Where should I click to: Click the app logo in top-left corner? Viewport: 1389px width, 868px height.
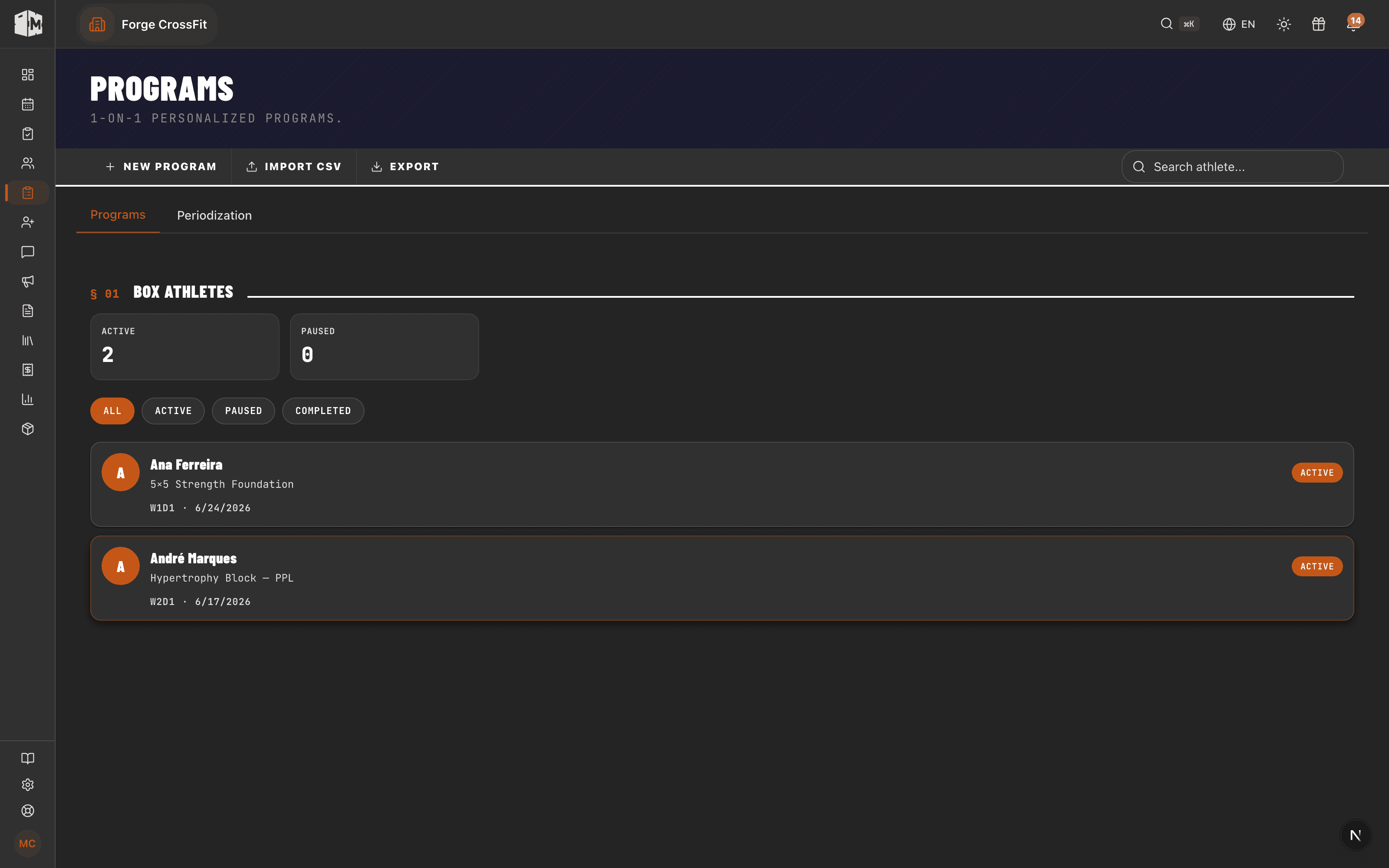click(27, 23)
